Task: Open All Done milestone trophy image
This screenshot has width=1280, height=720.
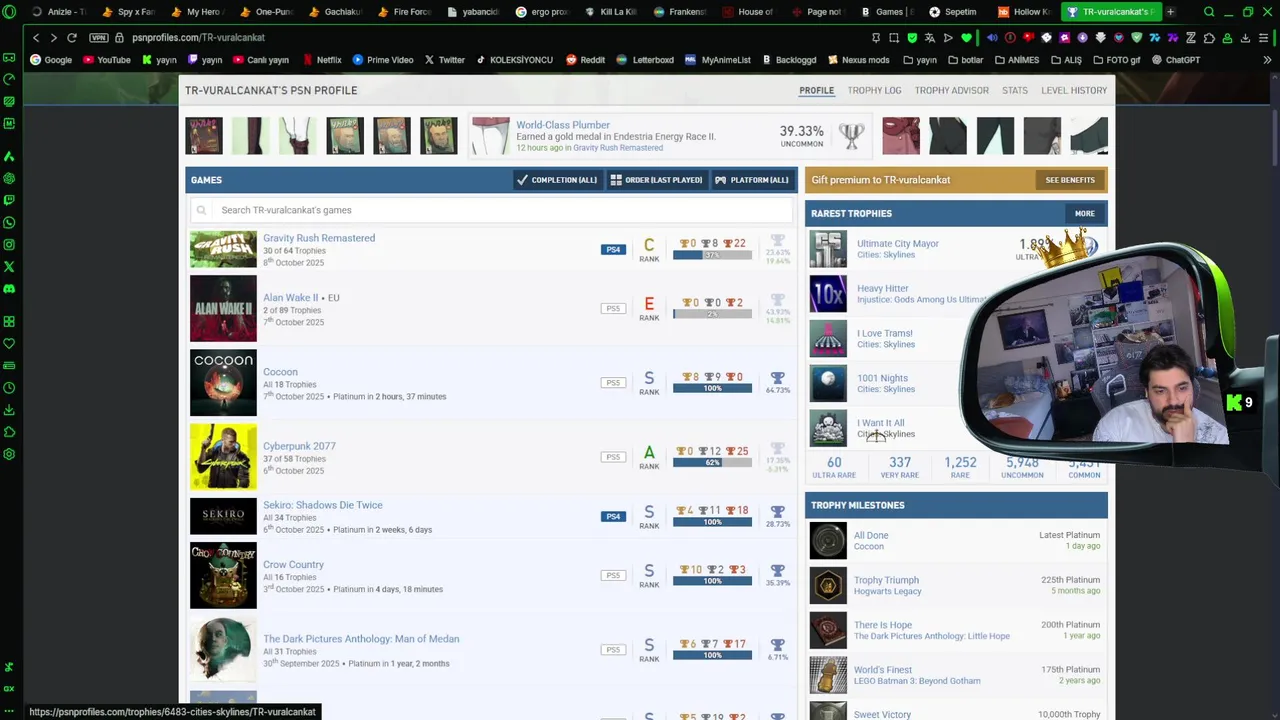Action: 828,541
